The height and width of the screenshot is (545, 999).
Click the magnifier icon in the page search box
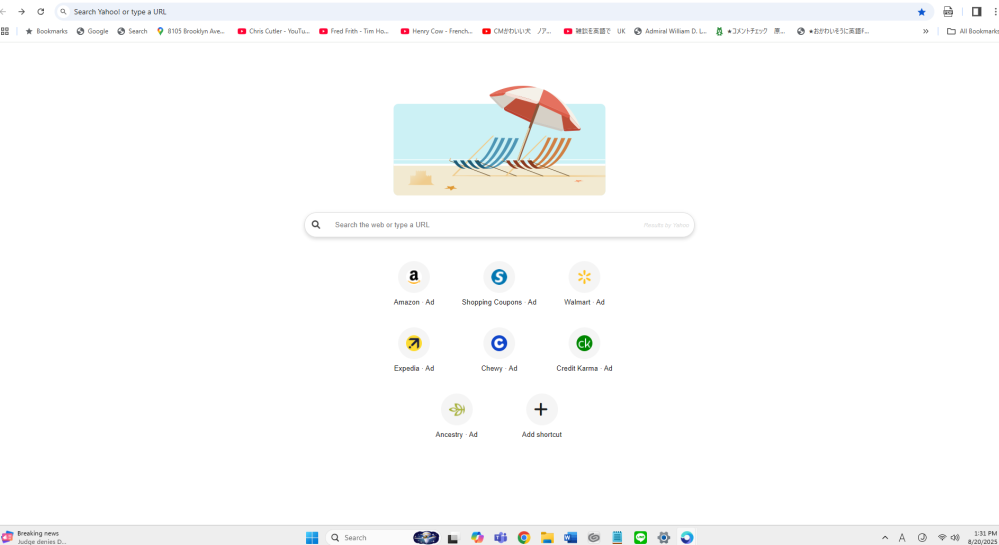[x=316, y=225]
